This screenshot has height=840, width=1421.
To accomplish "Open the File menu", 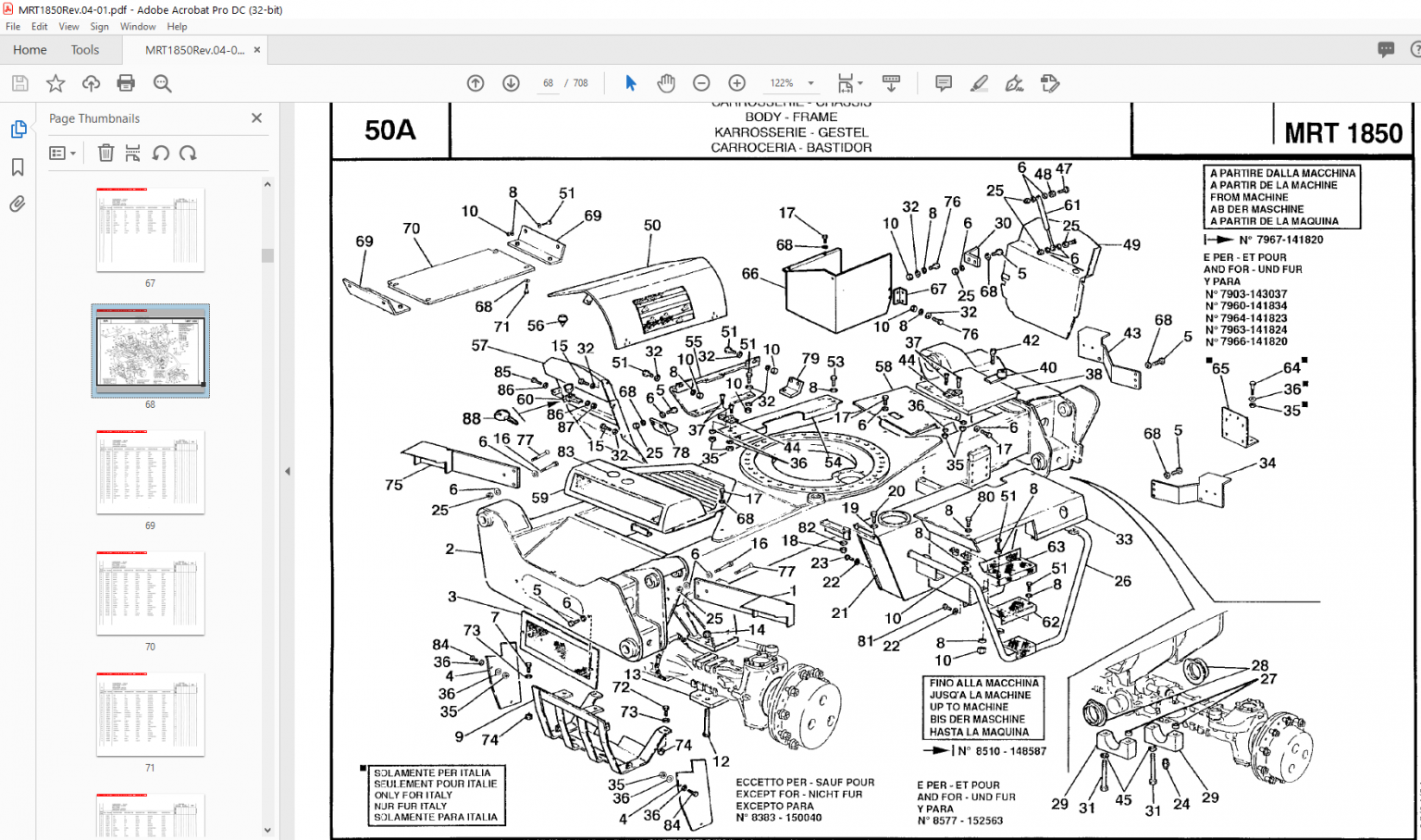I will click(13, 27).
